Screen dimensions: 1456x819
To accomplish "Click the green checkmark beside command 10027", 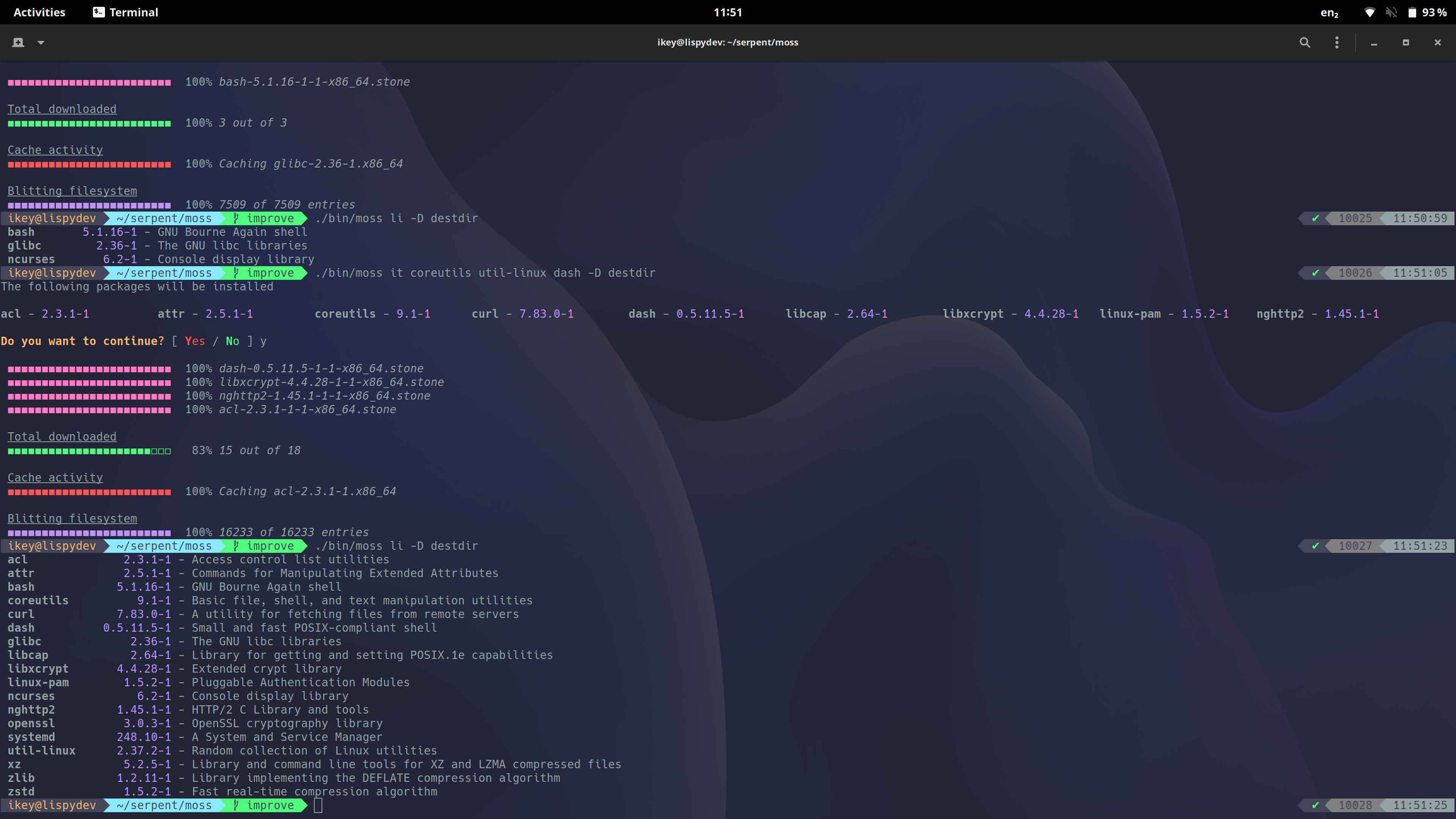I will pyautogui.click(x=1315, y=546).
